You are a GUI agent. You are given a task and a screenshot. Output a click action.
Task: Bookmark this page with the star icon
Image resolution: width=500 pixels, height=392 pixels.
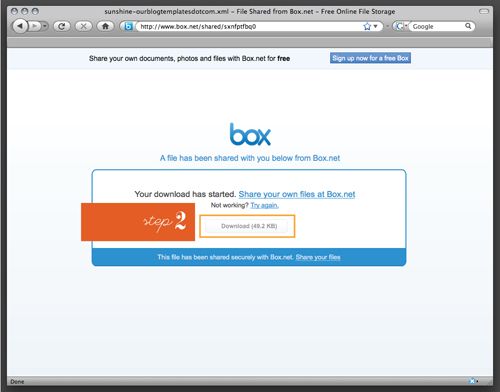(367, 26)
